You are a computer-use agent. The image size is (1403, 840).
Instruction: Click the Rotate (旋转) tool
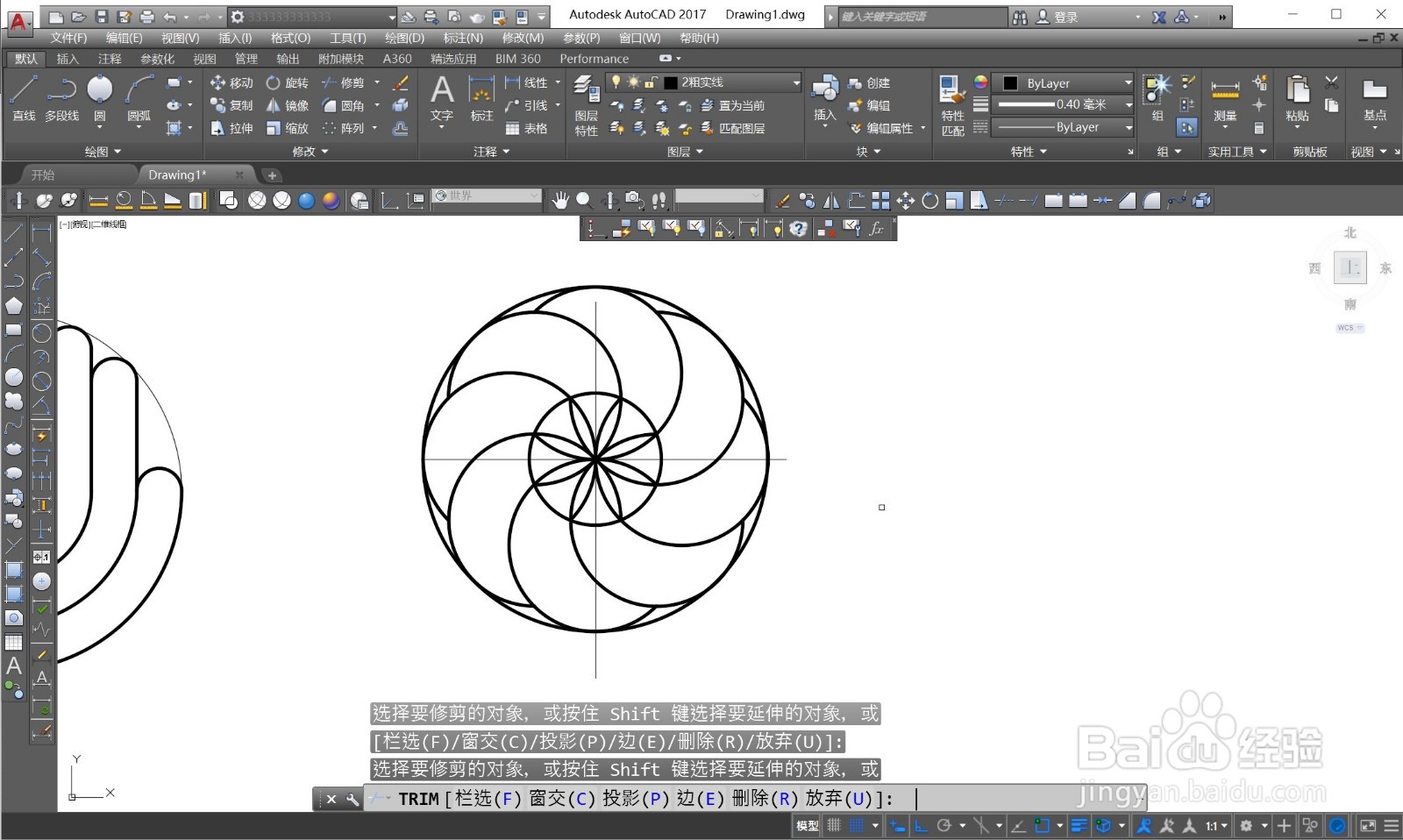[x=287, y=82]
